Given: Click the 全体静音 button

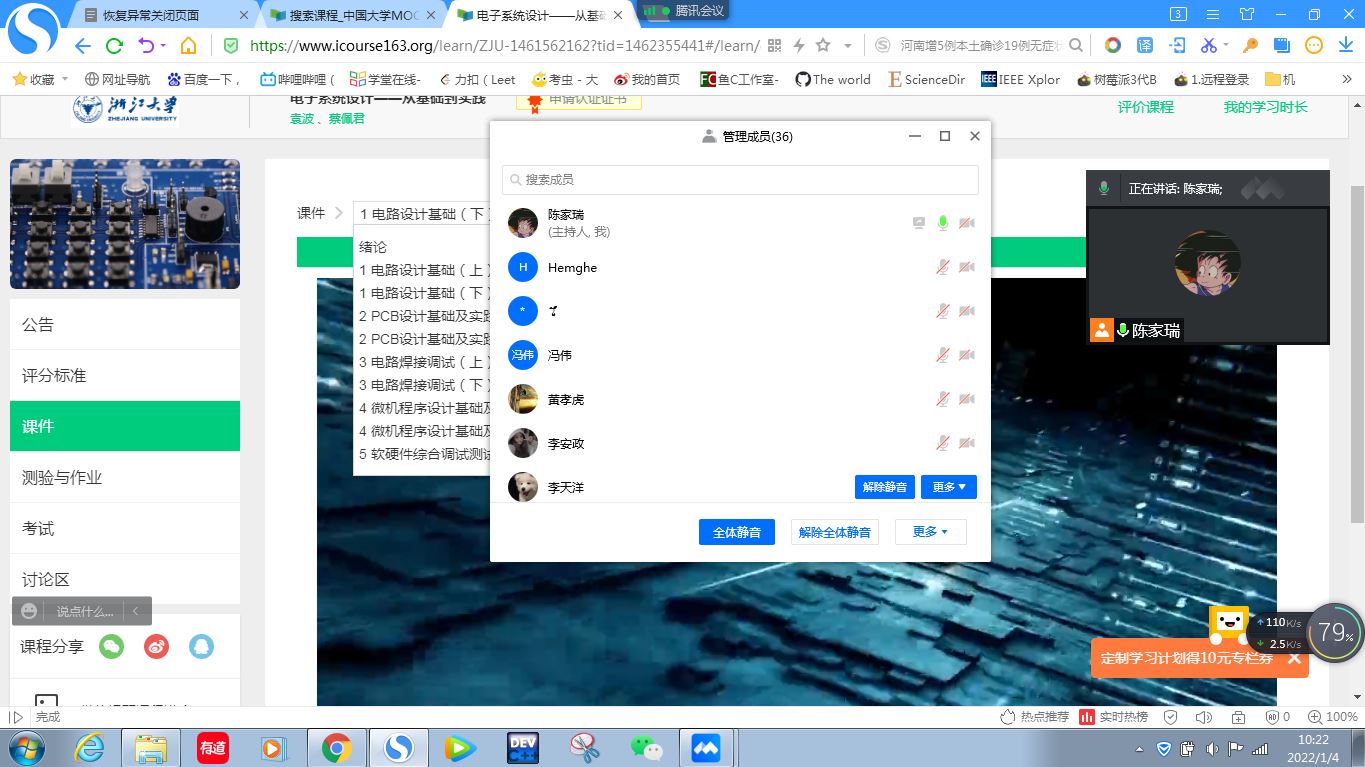Looking at the screenshot, I should click(x=736, y=533).
